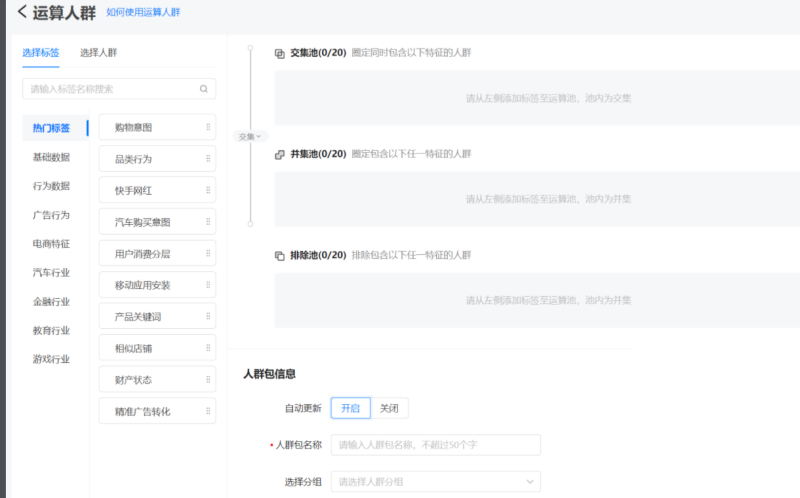The image size is (800, 498).
Task: Click the magnifier search icon
Action: [204, 89]
